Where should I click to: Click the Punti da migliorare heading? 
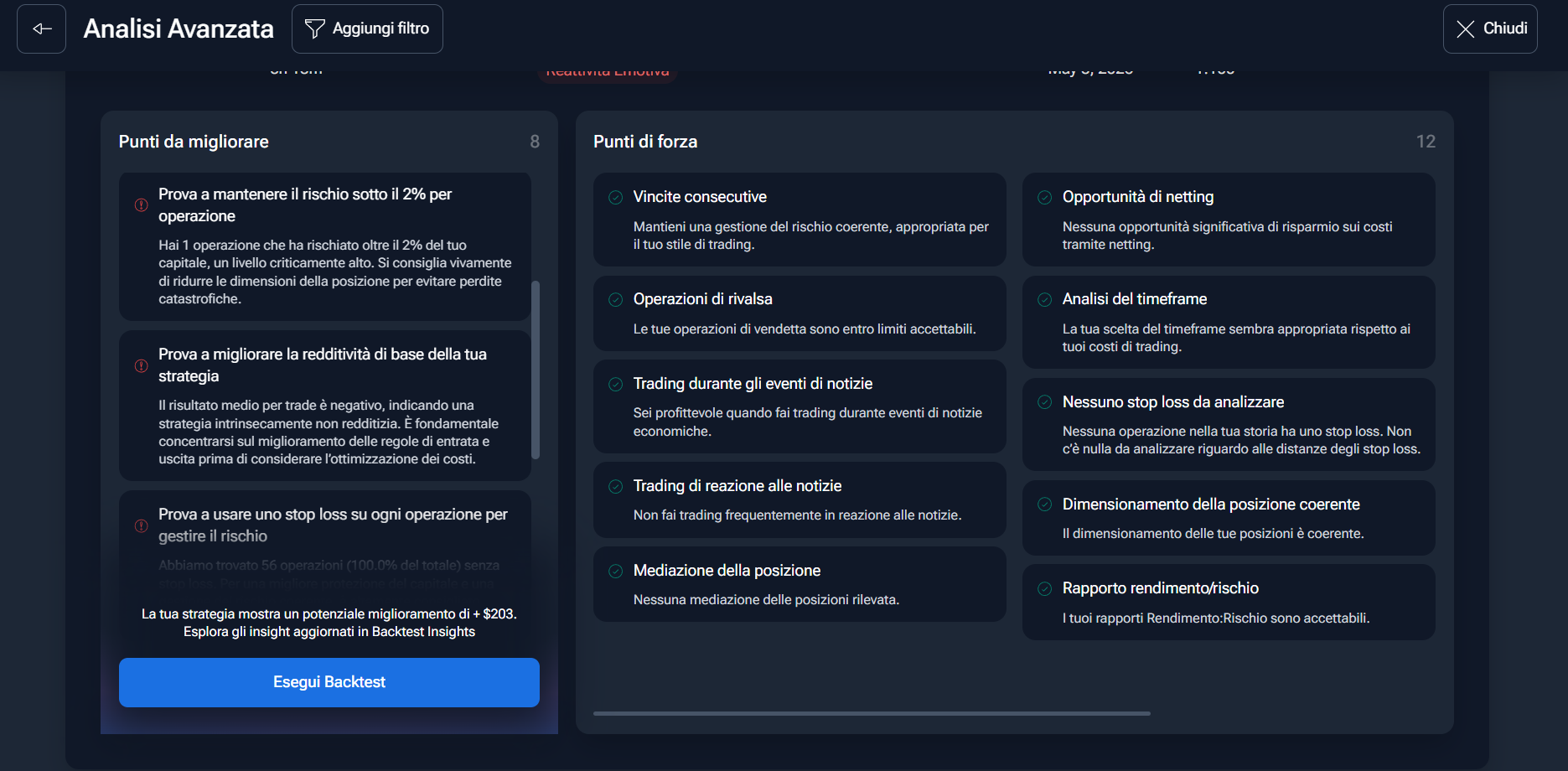(194, 142)
